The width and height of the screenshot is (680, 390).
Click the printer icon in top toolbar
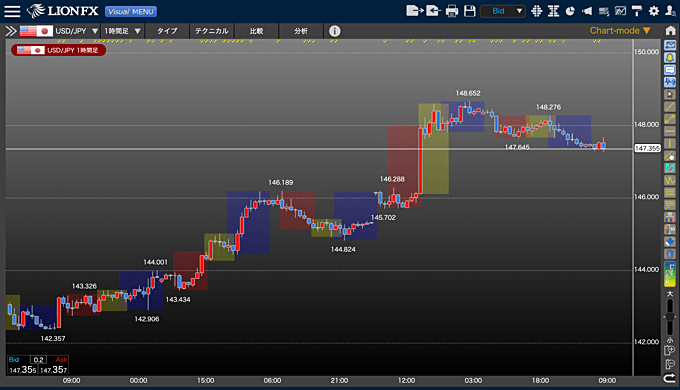(x=451, y=11)
